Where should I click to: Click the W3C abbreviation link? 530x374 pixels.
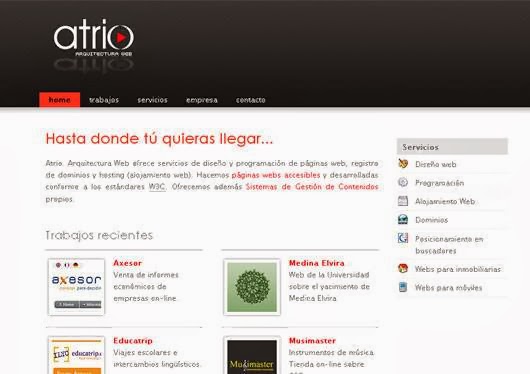(x=157, y=187)
